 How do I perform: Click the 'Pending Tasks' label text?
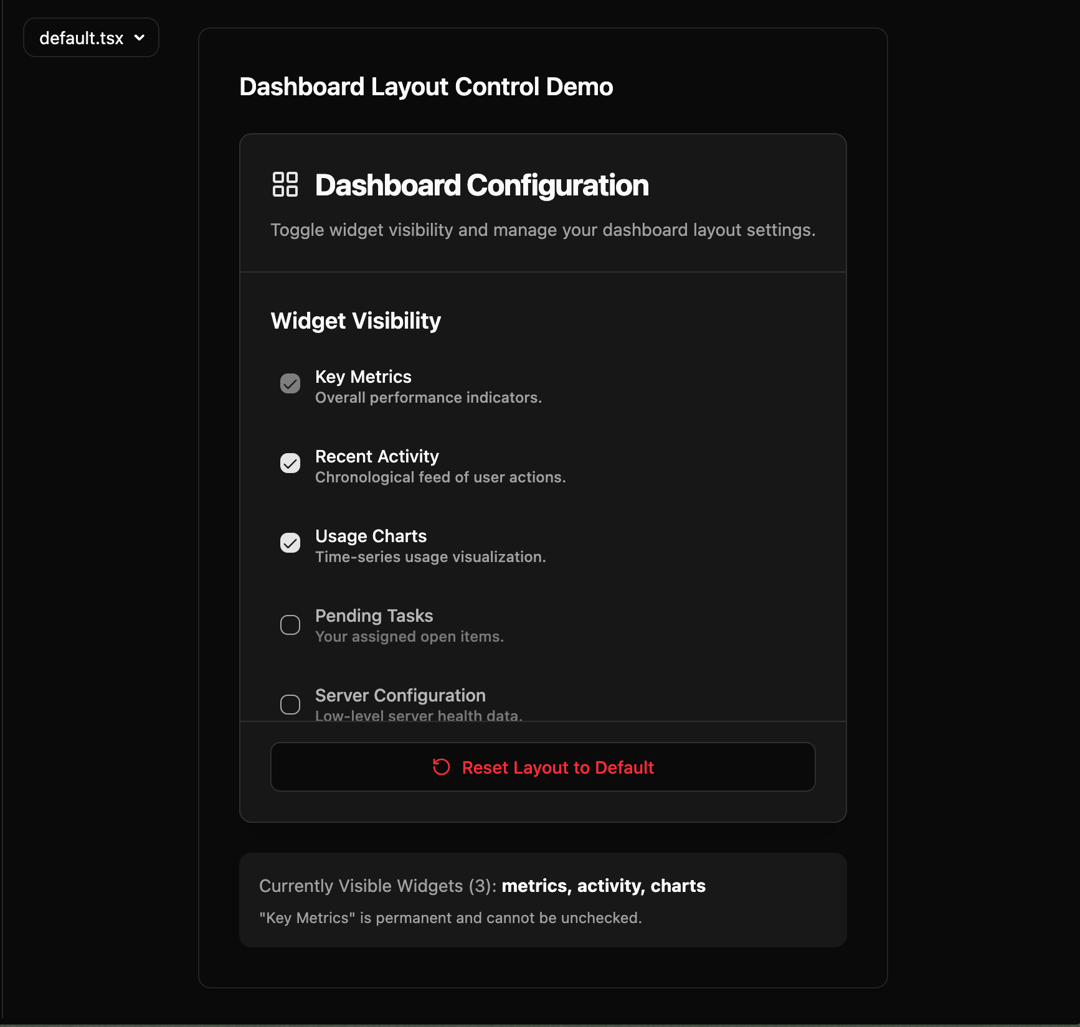coord(374,616)
